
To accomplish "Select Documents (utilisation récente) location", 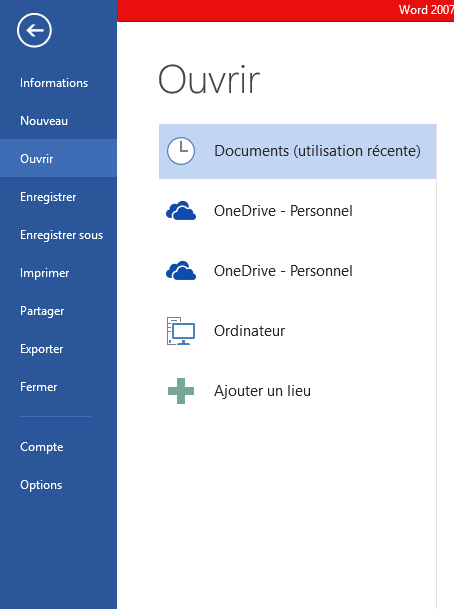I will pyautogui.click(x=297, y=151).
